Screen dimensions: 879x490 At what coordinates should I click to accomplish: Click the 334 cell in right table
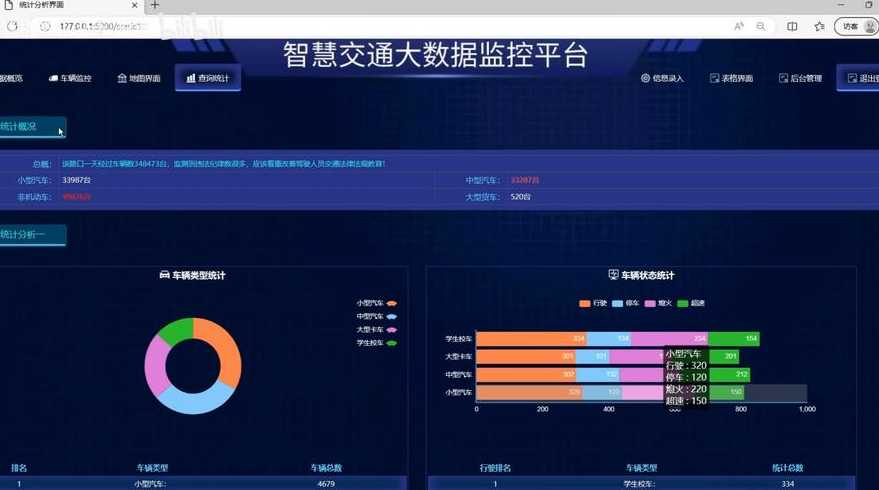coord(788,484)
